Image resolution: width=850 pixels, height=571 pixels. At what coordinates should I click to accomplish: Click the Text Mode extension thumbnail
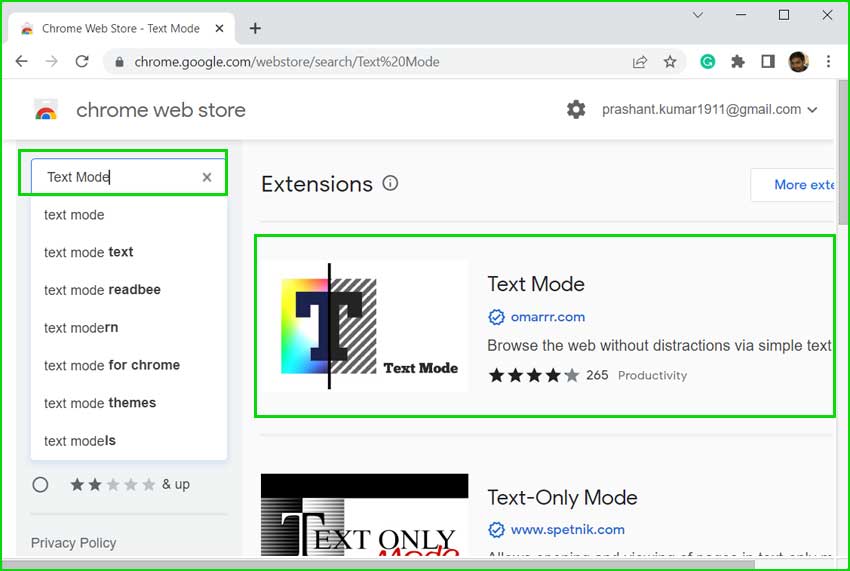coord(364,325)
